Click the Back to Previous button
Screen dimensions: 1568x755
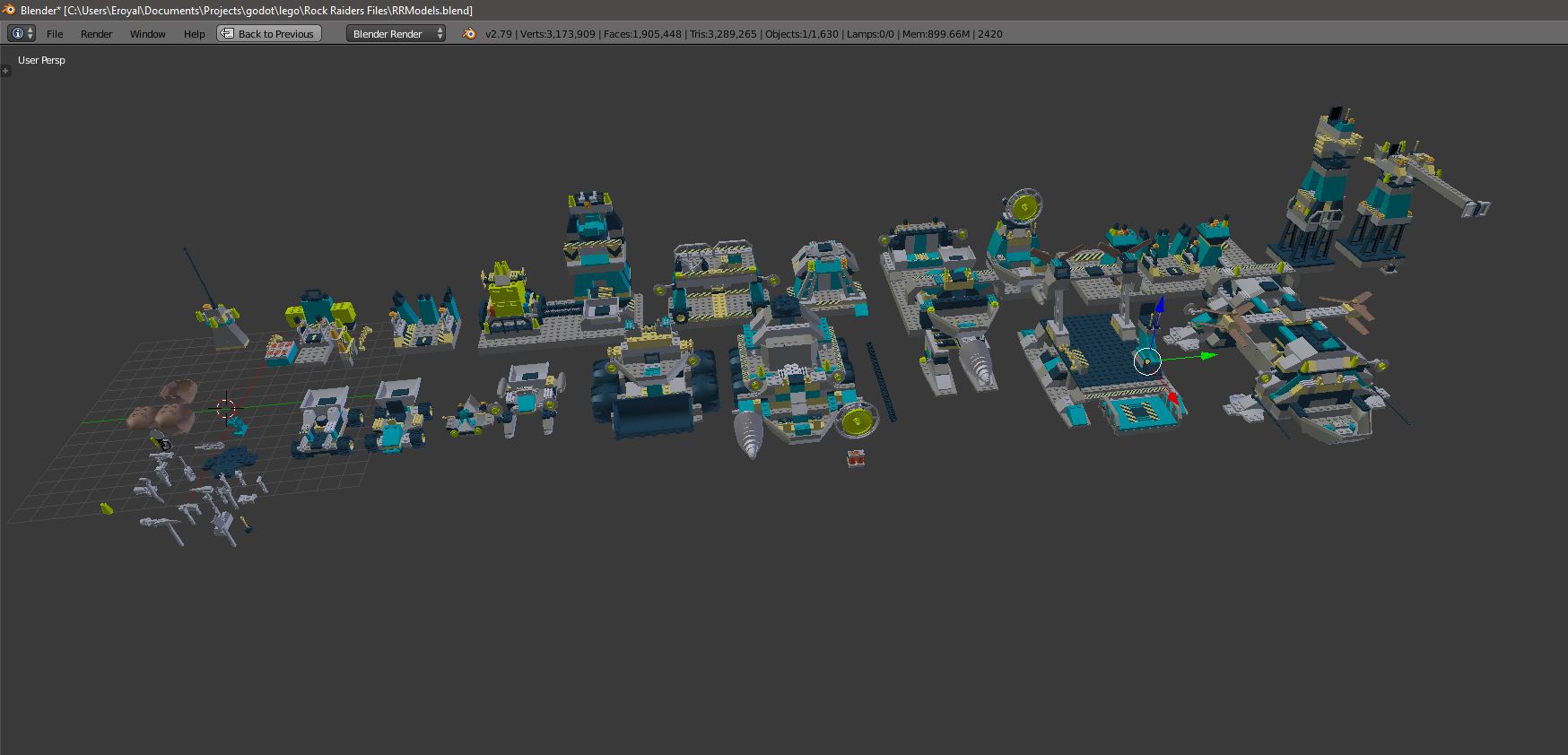pyautogui.click(x=268, y=33)
